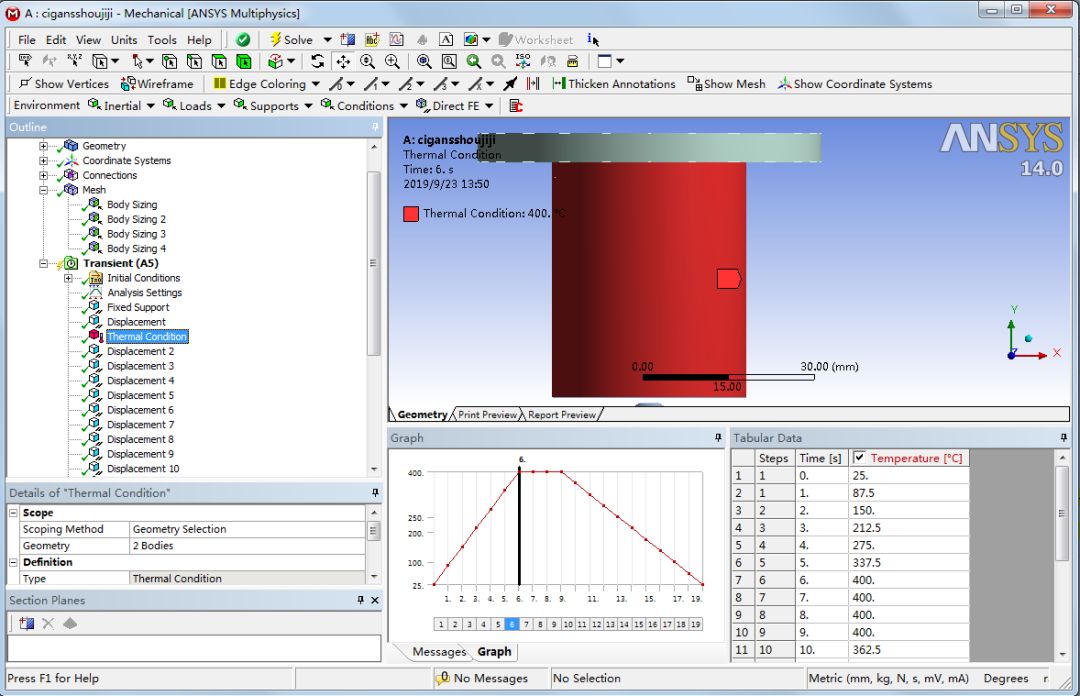Select Analysis Settings in the outline
This screenshot has height=696, width=1080.
[144, 292]
